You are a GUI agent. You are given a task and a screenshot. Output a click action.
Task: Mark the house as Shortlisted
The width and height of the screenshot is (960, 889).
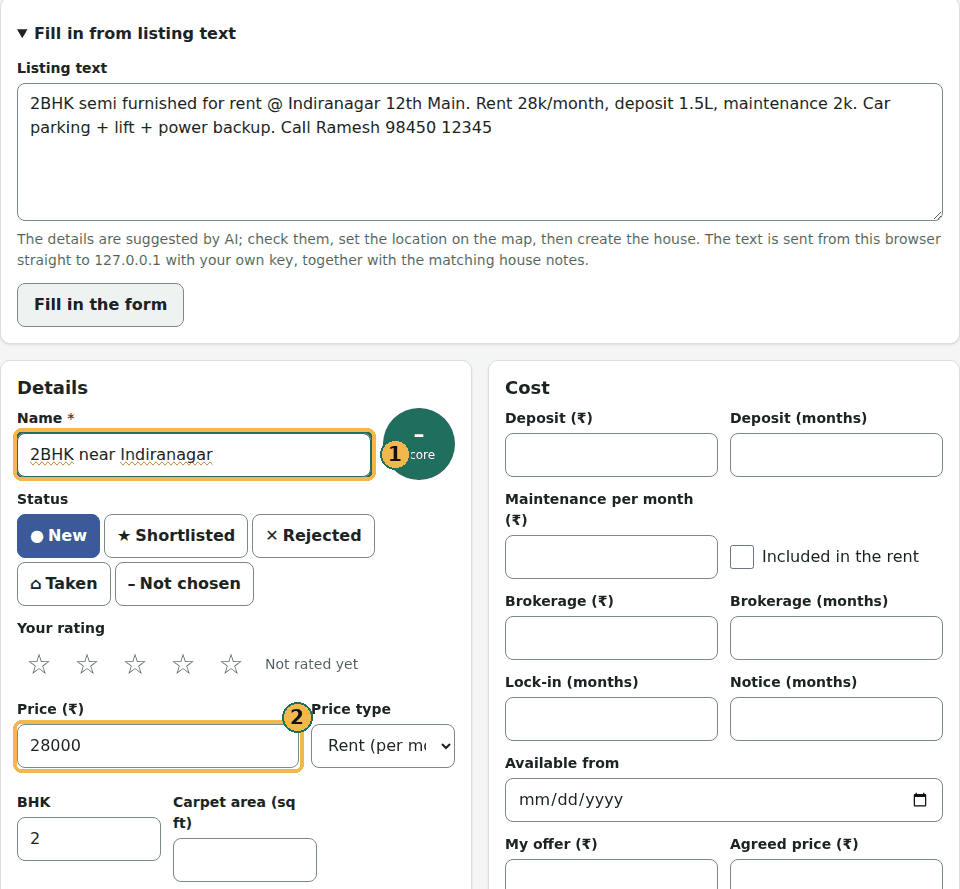(176, 536)
